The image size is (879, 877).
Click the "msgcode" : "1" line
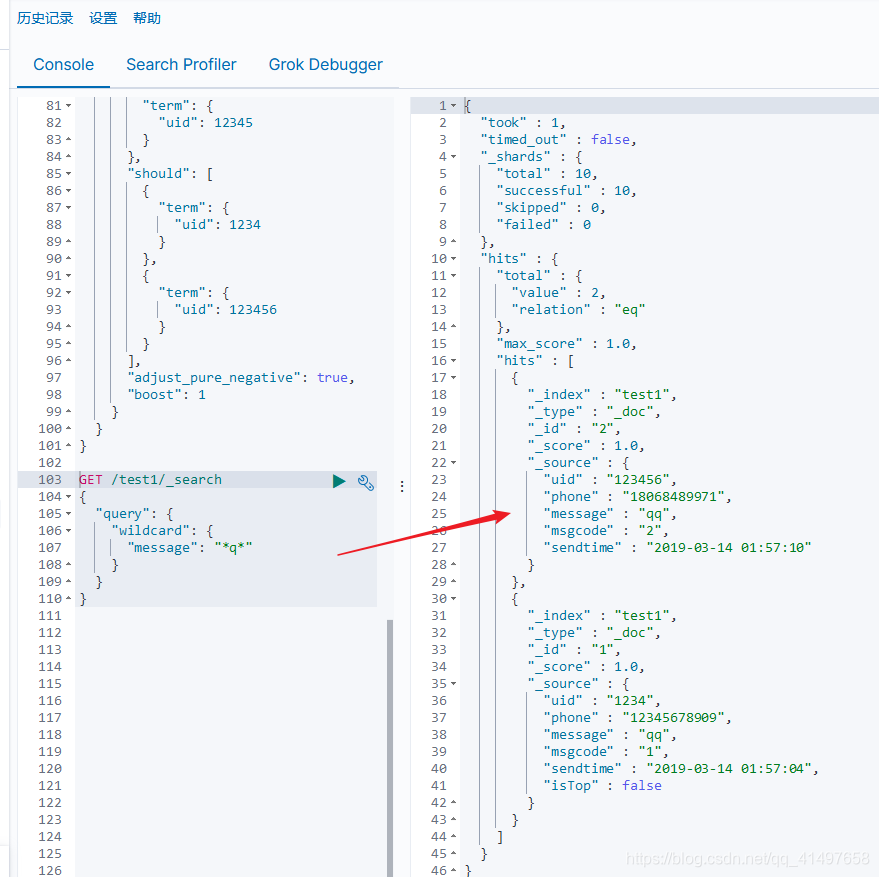pos(605,752)
